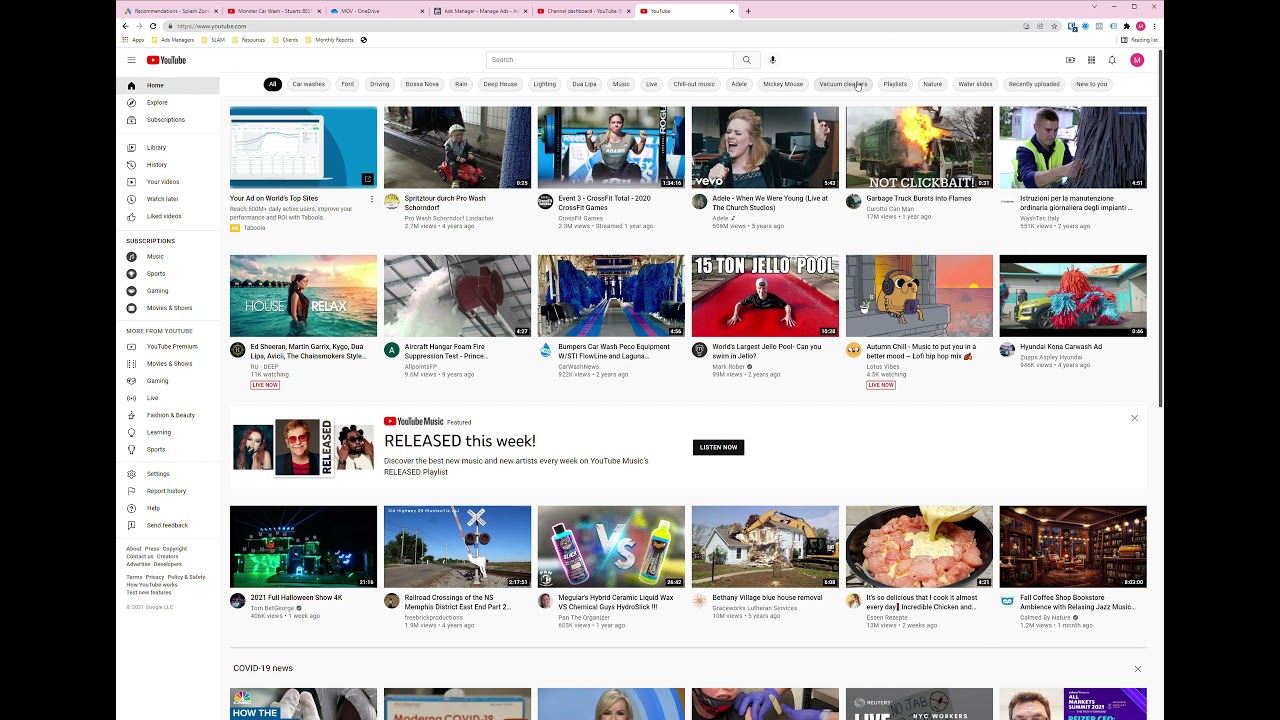1280x720 pixels.
Task: Click the Terms footer link
Action: 134,577
